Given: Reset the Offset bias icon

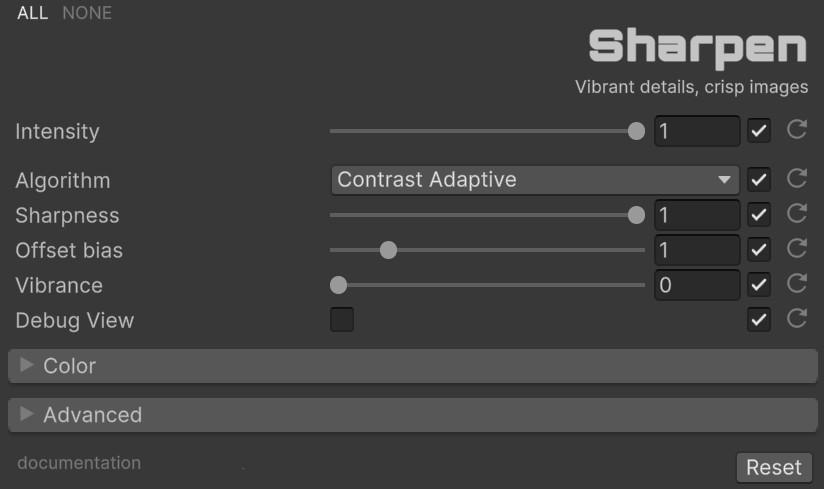Looking at the screenshot, I should (x=797, y=249).
